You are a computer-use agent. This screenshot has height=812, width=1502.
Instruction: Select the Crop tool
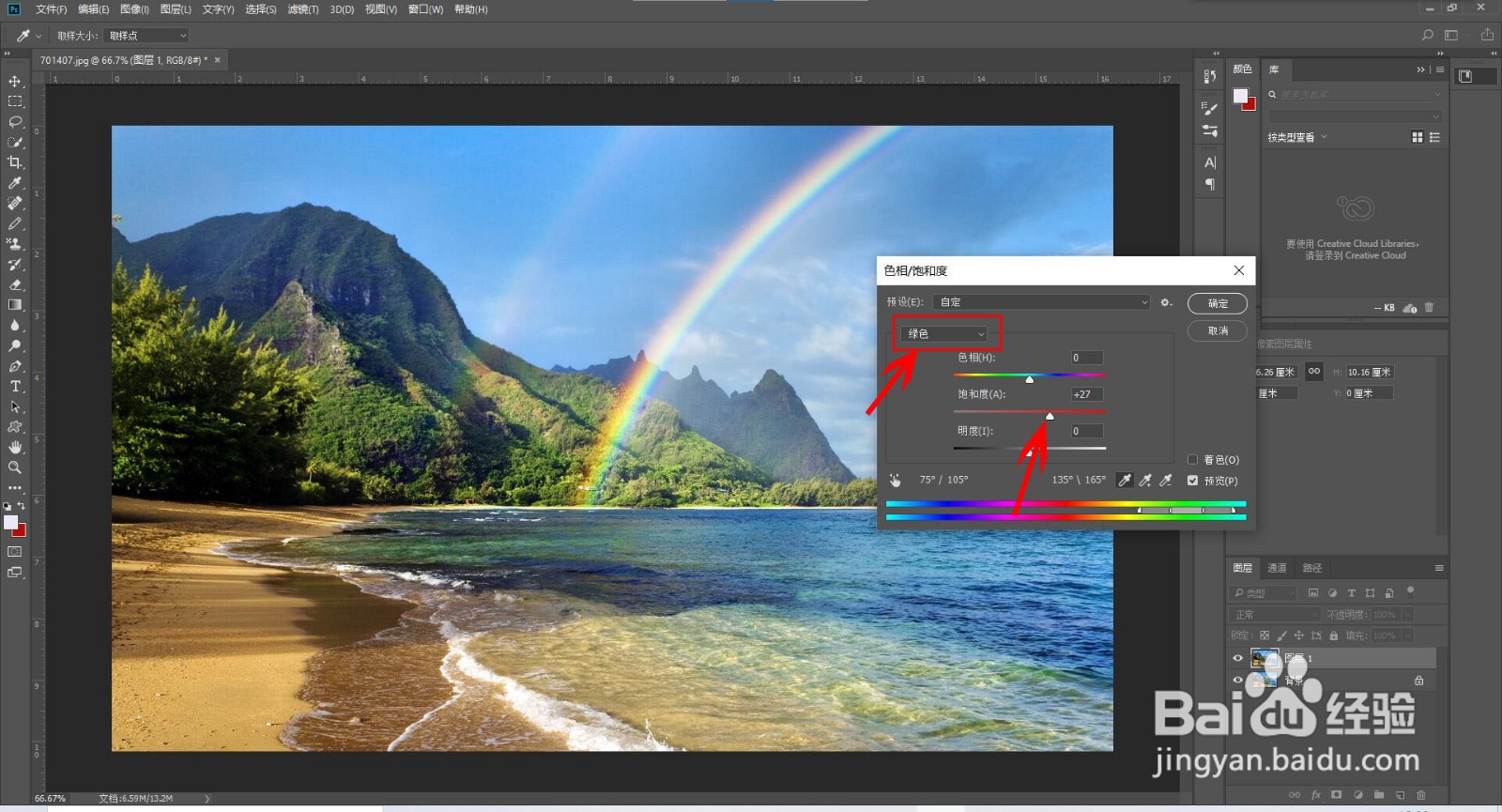pyautogui.click(x=15, y=162)
